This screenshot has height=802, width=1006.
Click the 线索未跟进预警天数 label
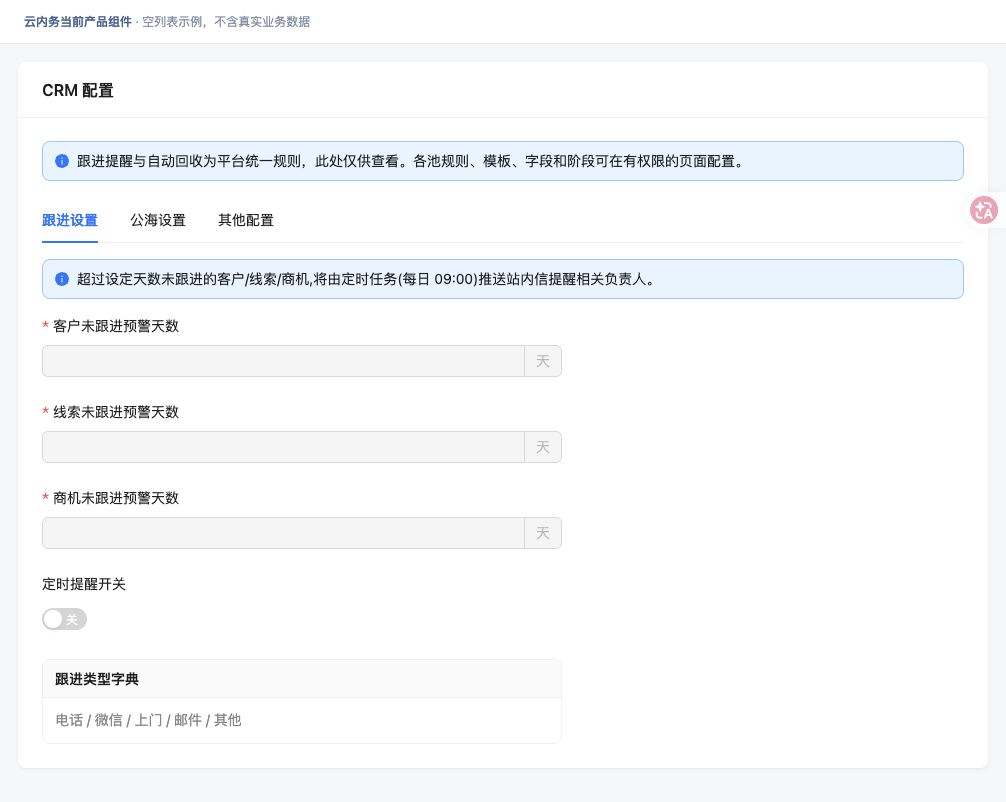tap(116, 412)
